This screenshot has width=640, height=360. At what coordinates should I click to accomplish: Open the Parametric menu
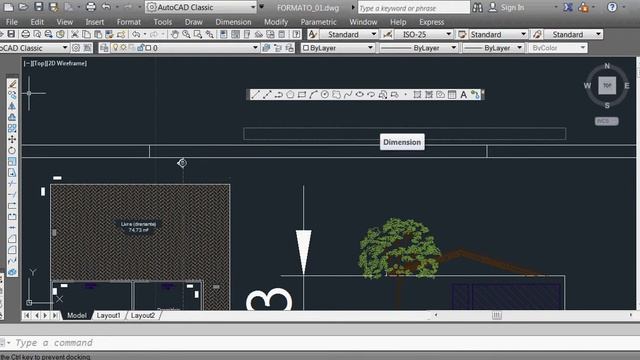pyautogui.click(x=318, y=22)
